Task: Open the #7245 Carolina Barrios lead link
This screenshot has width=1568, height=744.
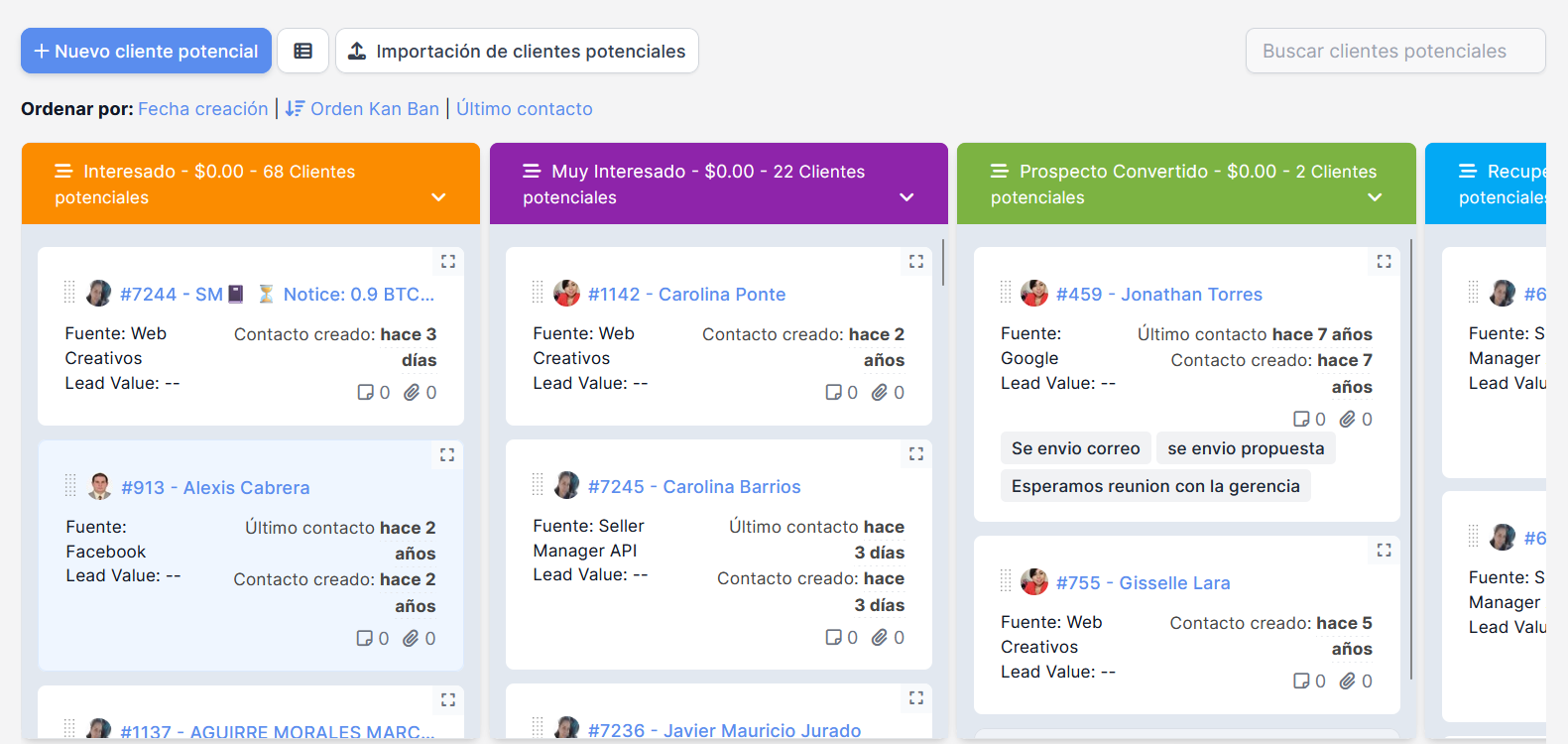Action: [x=694, y=487]
